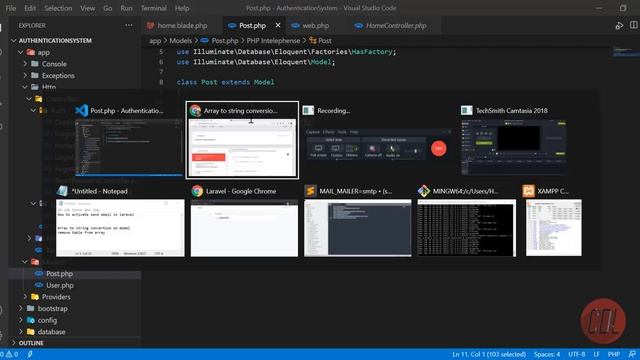Expand the database folder
The width and height of the screenshot is (640, 360).
point(20,331)
